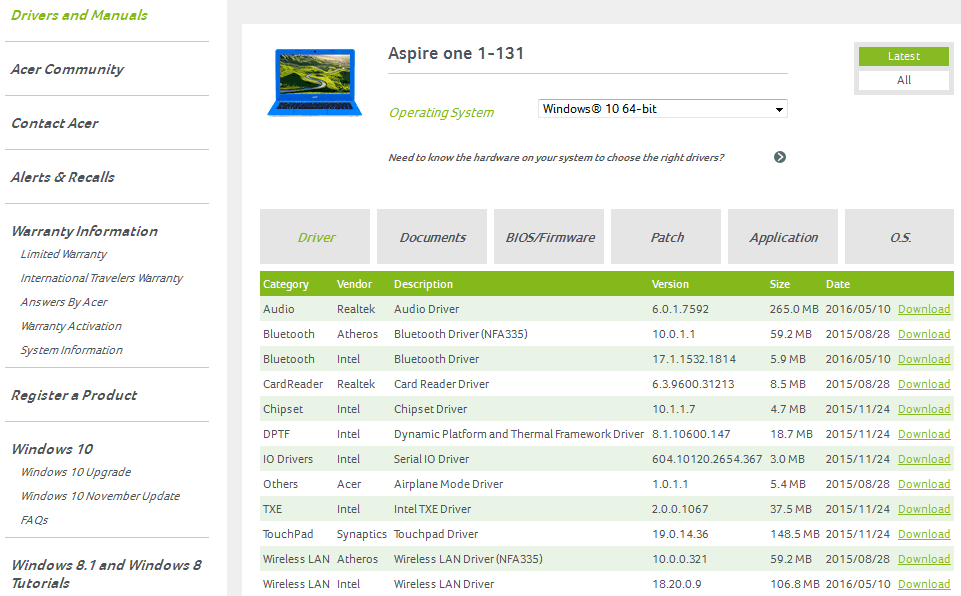Open System Information link

tap(72, 350)
